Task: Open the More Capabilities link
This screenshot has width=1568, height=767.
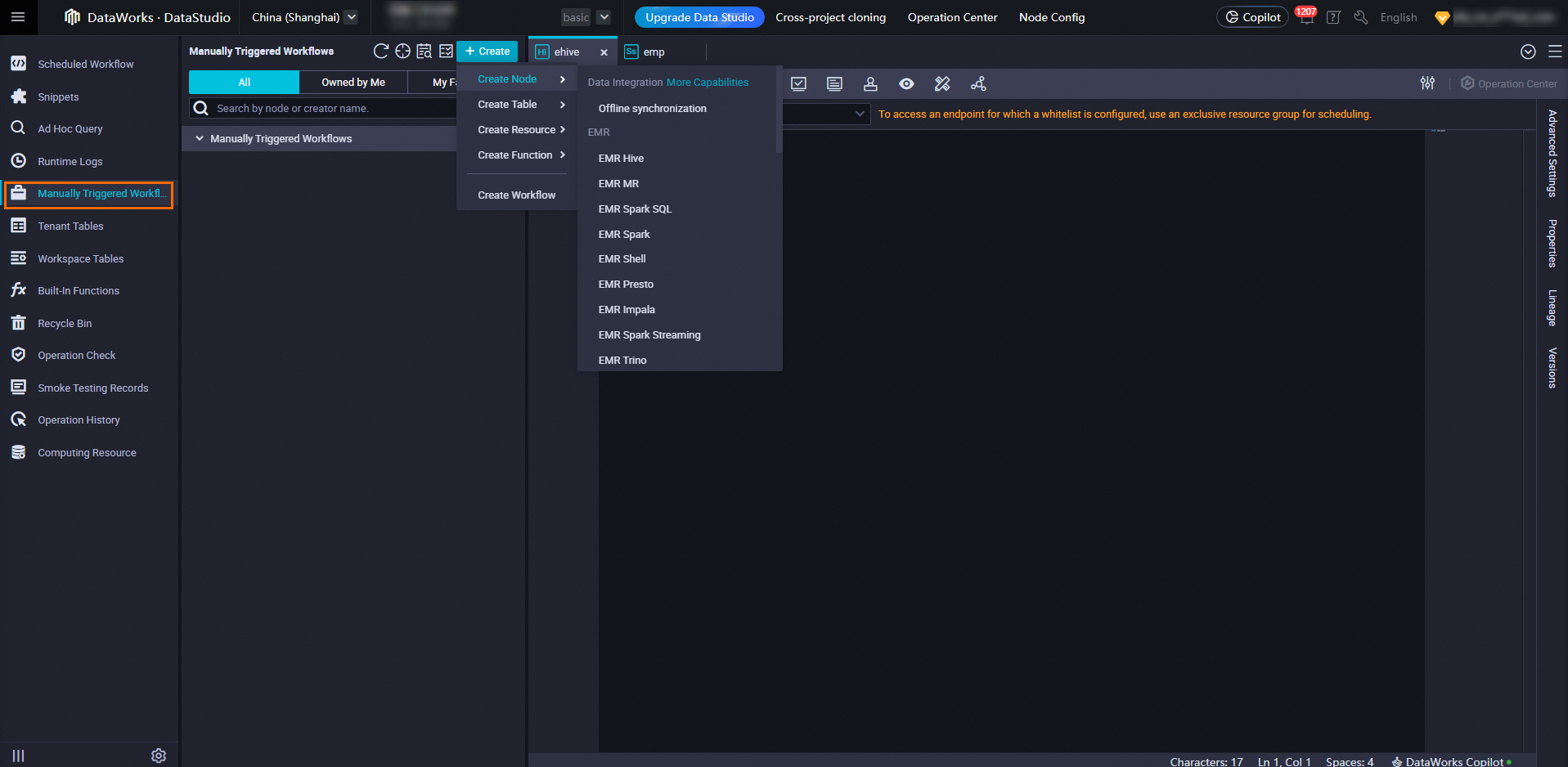Action: [x=707, y=83]
